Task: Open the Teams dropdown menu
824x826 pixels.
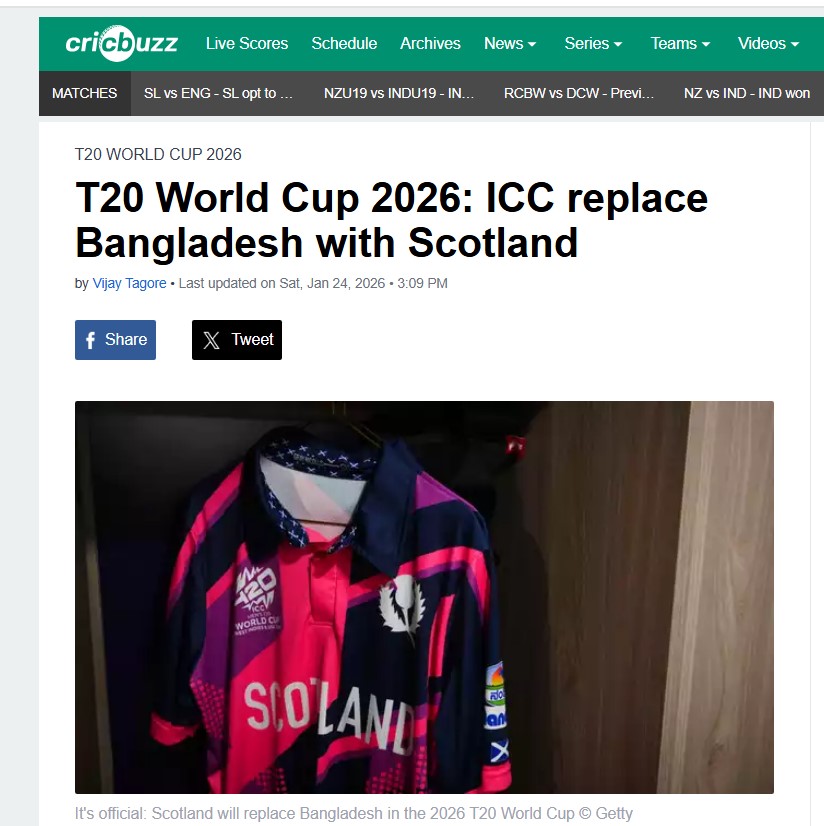Action: click(x=680, y=43)
